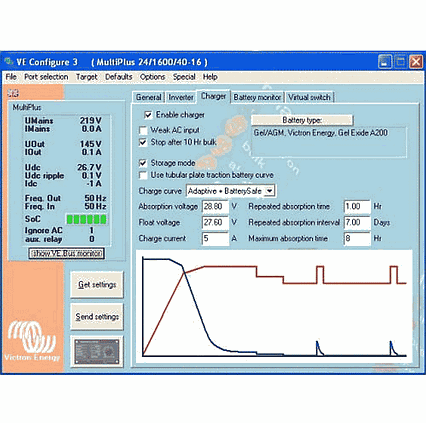Click the Absorption voltage field

point(215,207)
